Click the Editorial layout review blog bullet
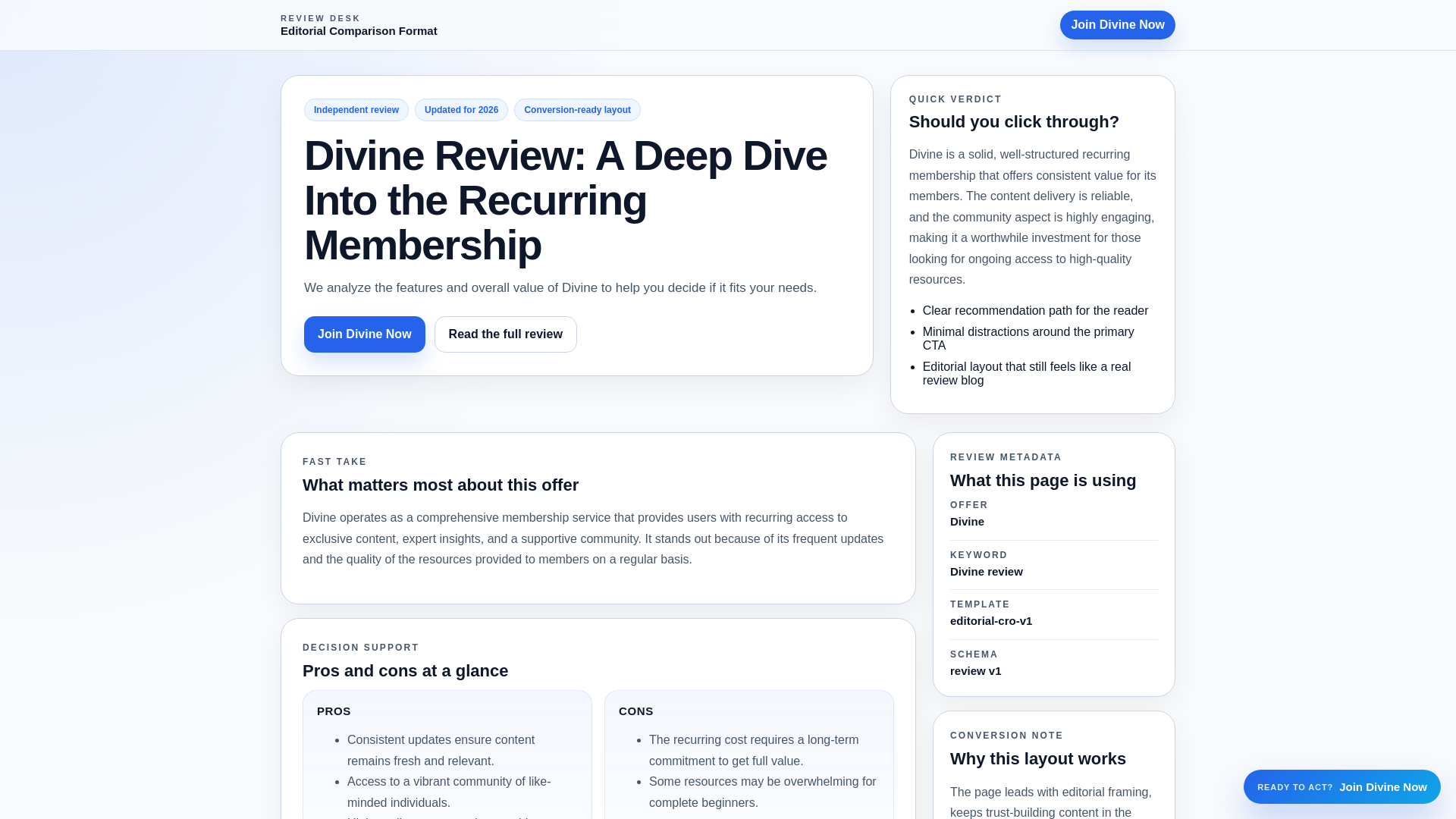Viewport: 1456px width, 819px height. pyautogui.click(x=1027, y=374)
